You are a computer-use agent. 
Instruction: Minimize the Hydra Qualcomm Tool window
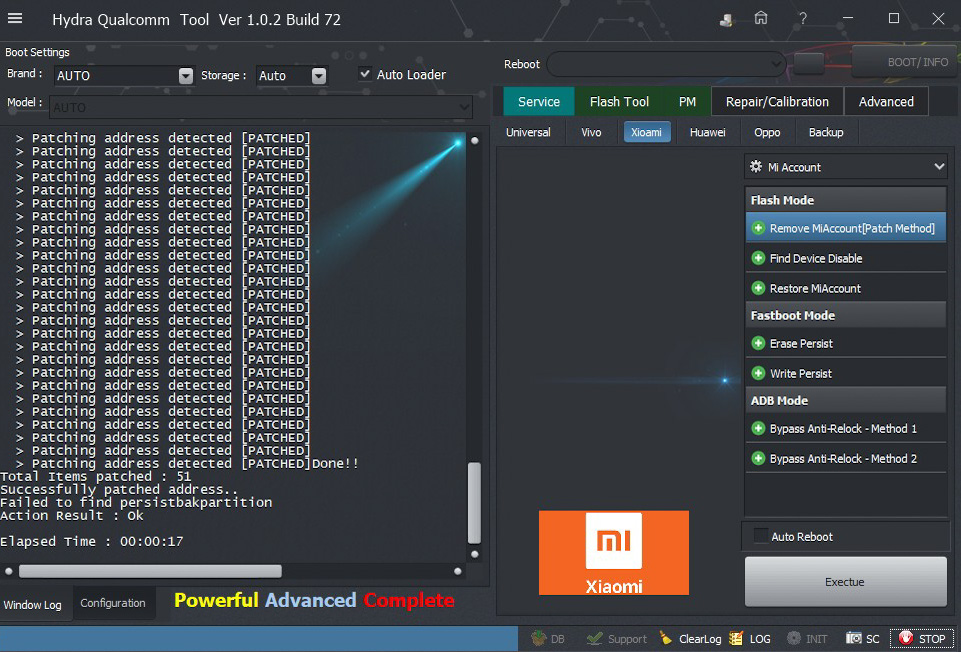(848, 18)
